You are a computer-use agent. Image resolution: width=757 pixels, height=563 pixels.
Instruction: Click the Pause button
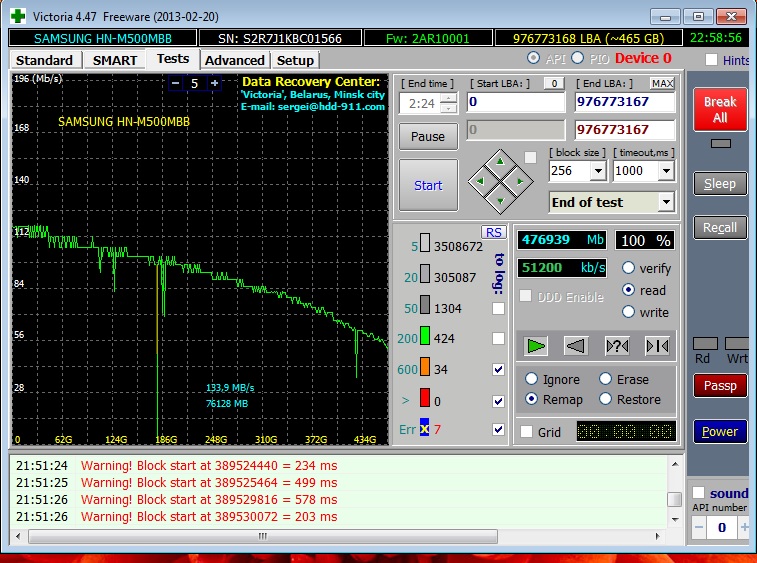(428, 136)
